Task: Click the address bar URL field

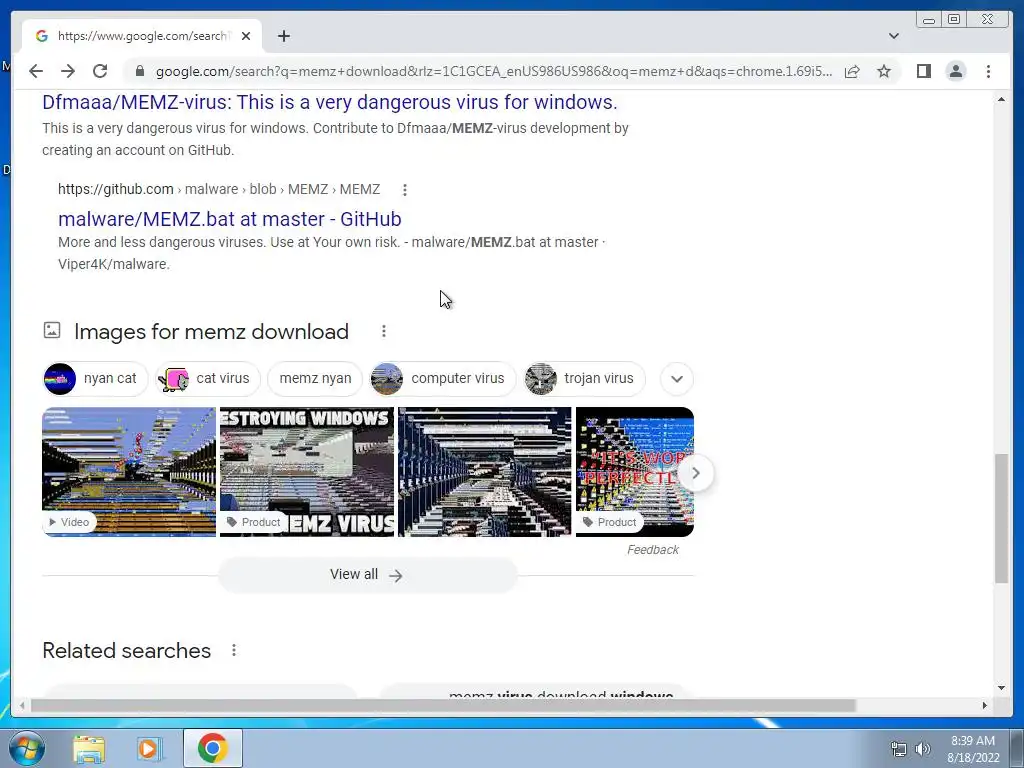Action: pyautogui.click(x=494, y=71)
